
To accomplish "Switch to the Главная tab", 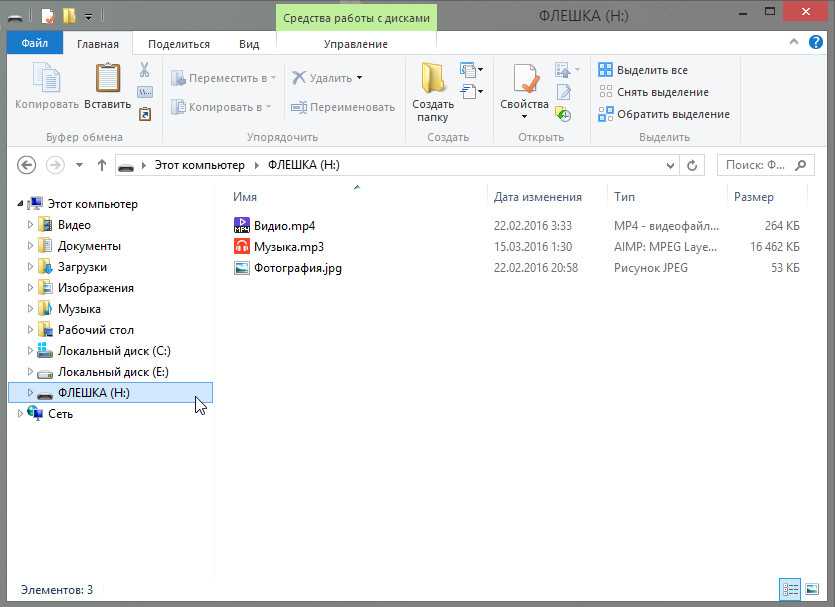I will point(98,44).
